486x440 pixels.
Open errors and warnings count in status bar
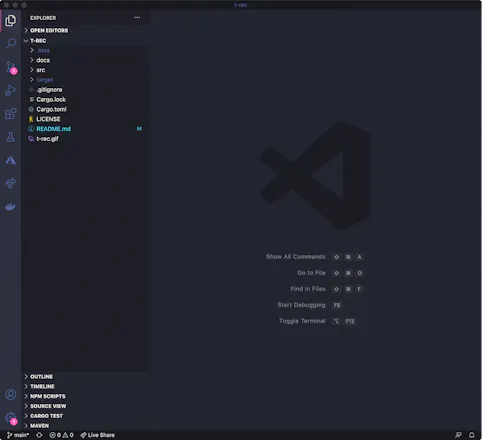61,435
